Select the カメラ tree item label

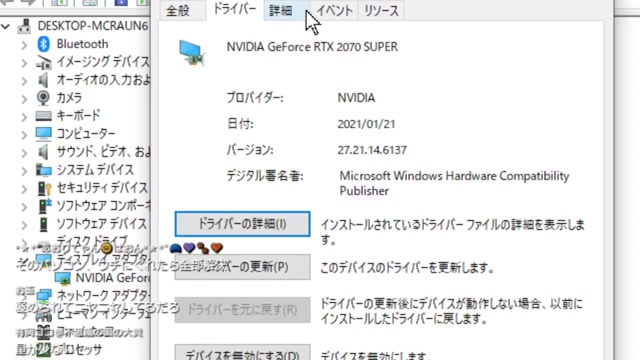tap(69, 98)
